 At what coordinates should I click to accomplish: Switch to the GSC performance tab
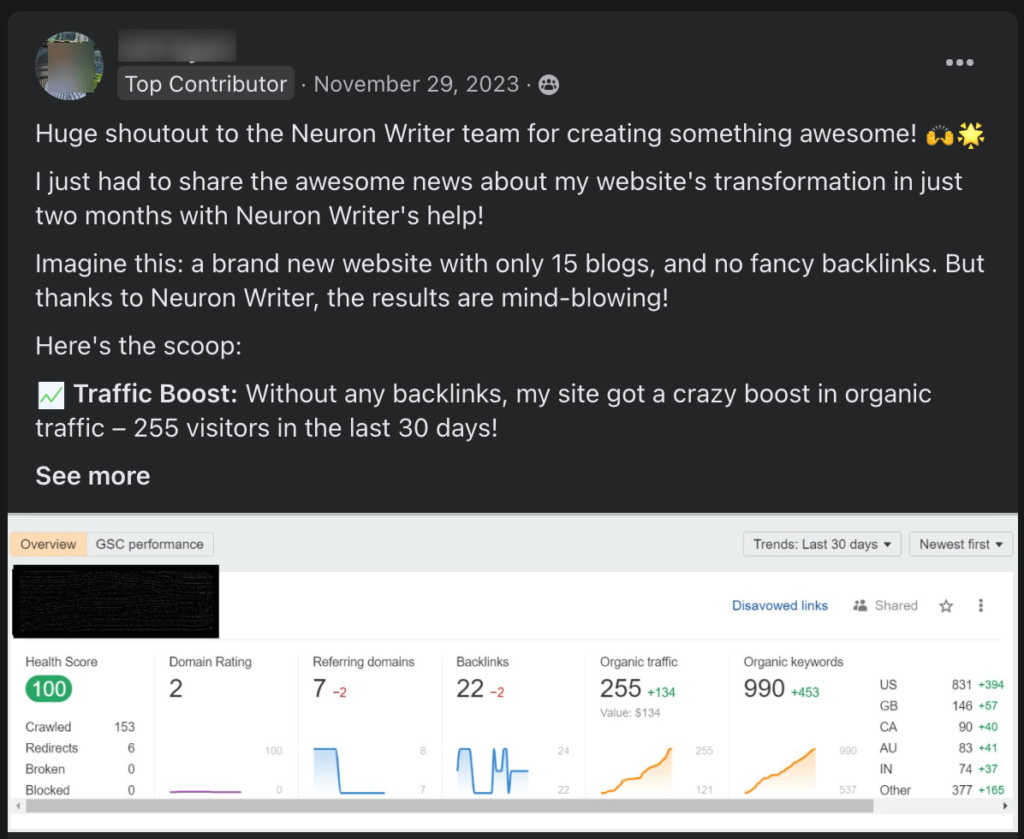tap(149, 544)
